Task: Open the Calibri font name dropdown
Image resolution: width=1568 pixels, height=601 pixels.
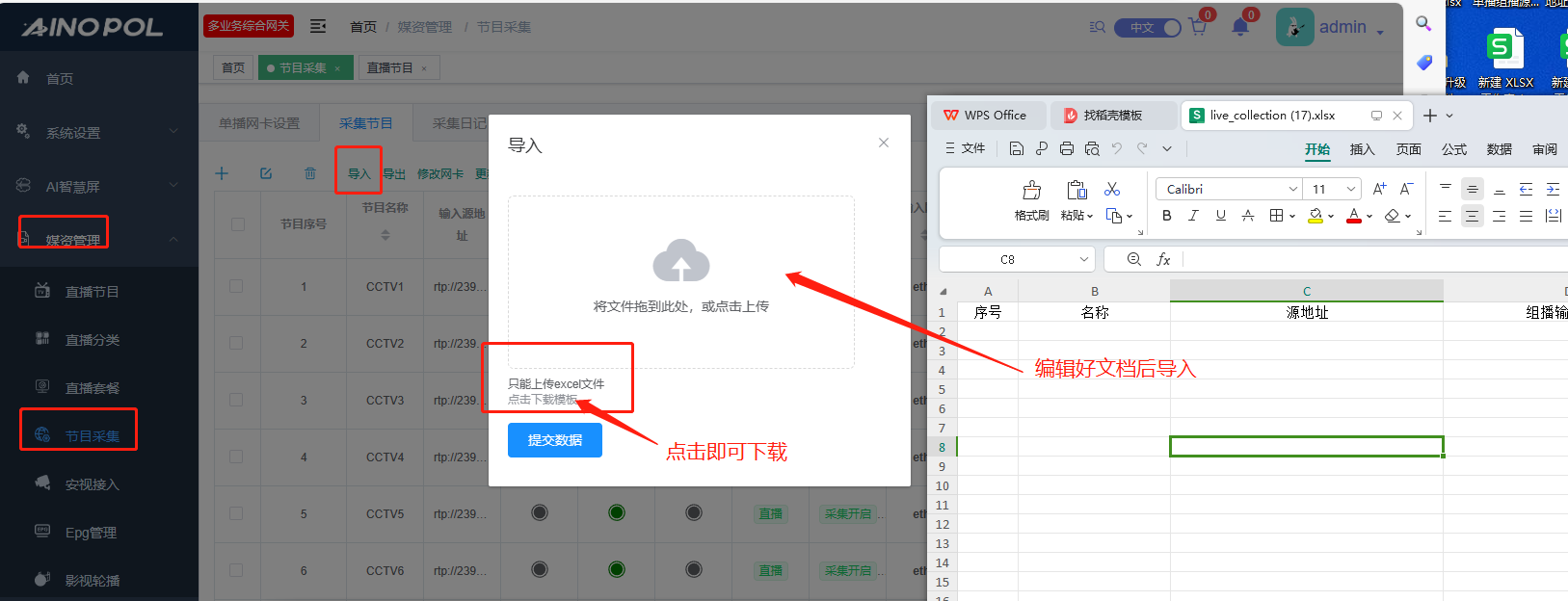Action: pyautogui.click(x=1292, y=189)
